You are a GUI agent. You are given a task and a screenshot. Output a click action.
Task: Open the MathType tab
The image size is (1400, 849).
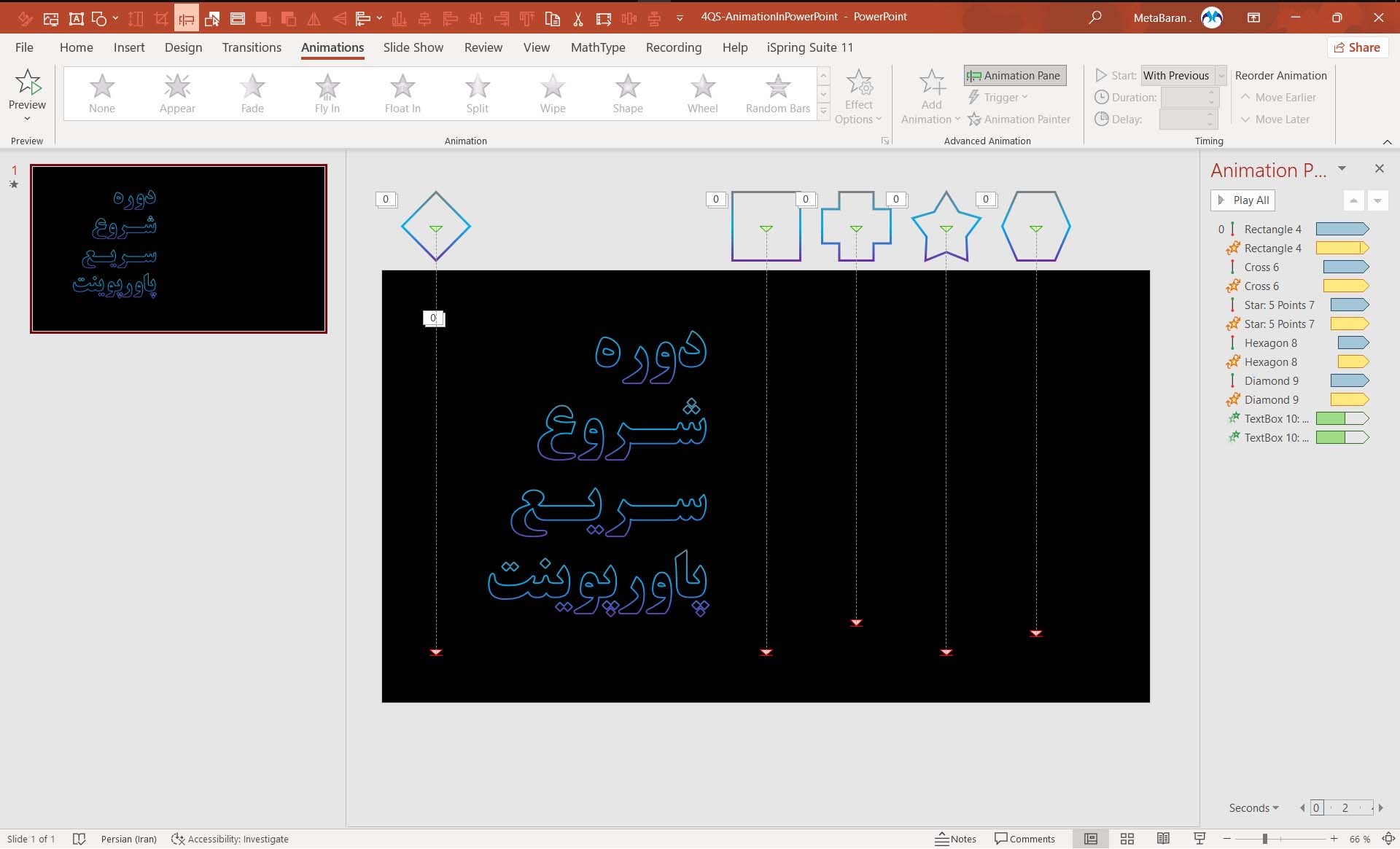coord(598,47)
